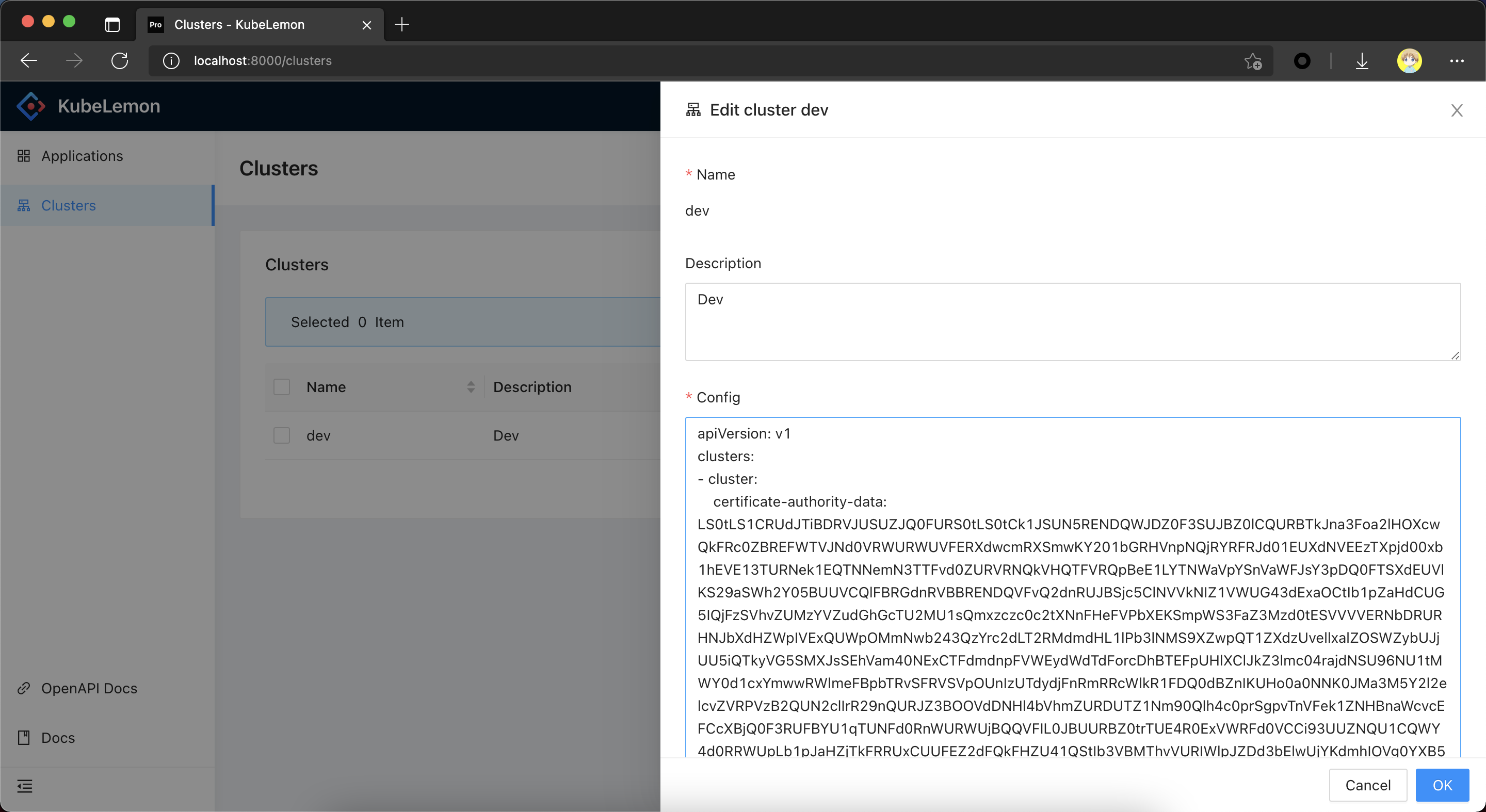This screenshot has width=1486, height=812.
Task: Cancel editing the cluster
Action: pos(1367,785)
